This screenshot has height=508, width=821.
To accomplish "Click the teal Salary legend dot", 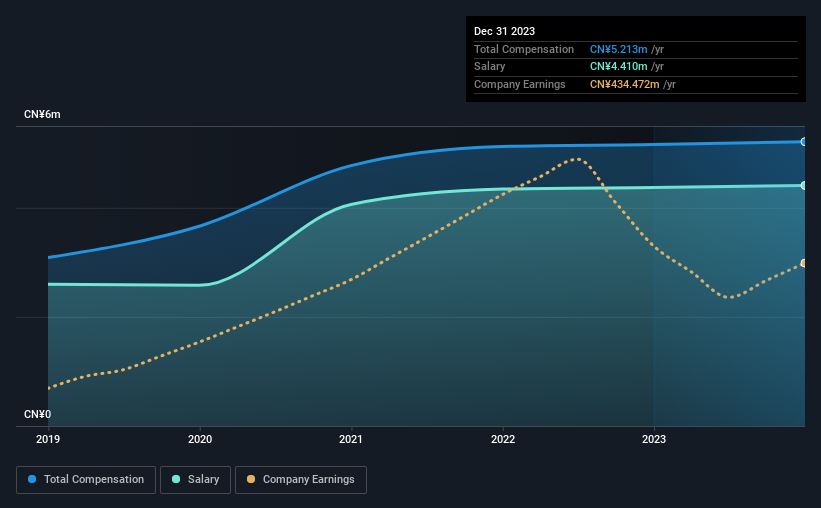I will point(176,479).
